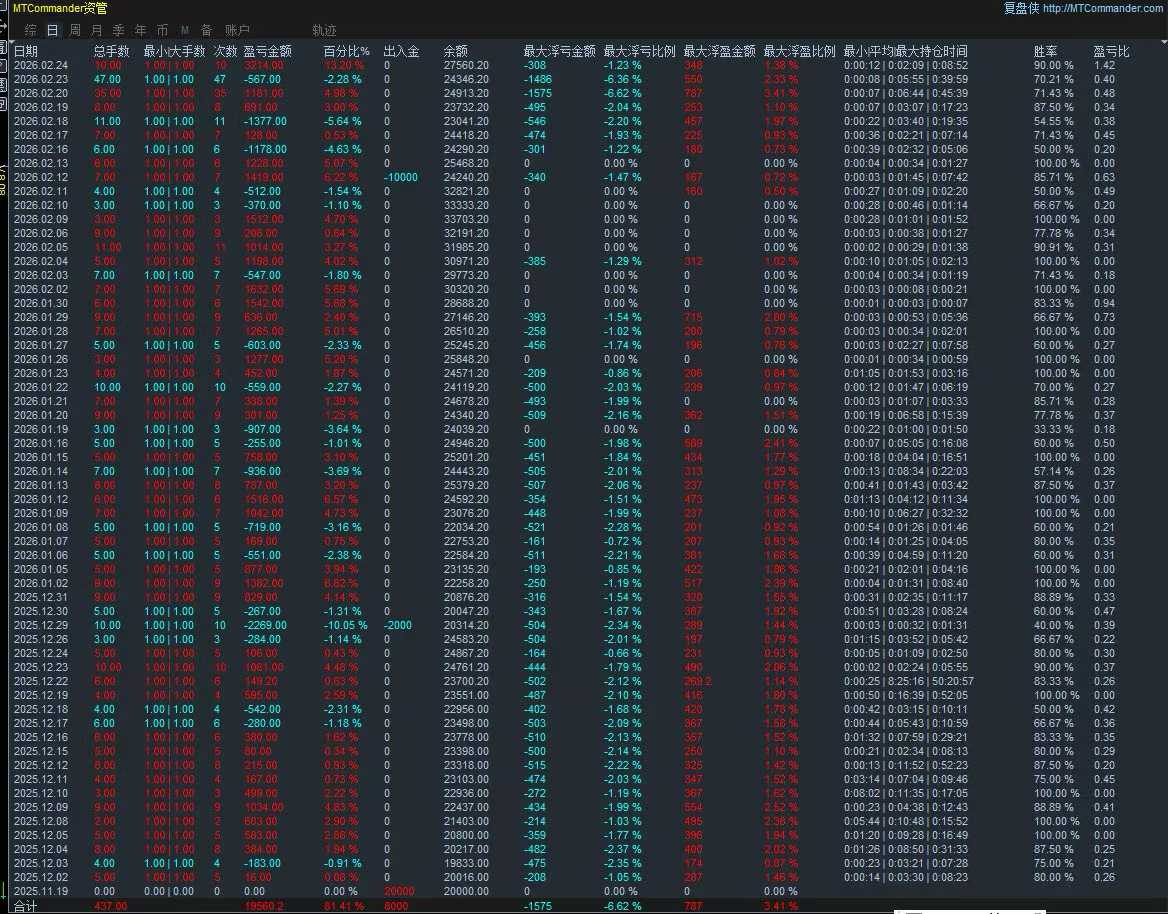Click the 合计 totals row label
1168x914 pixels.
25,906
